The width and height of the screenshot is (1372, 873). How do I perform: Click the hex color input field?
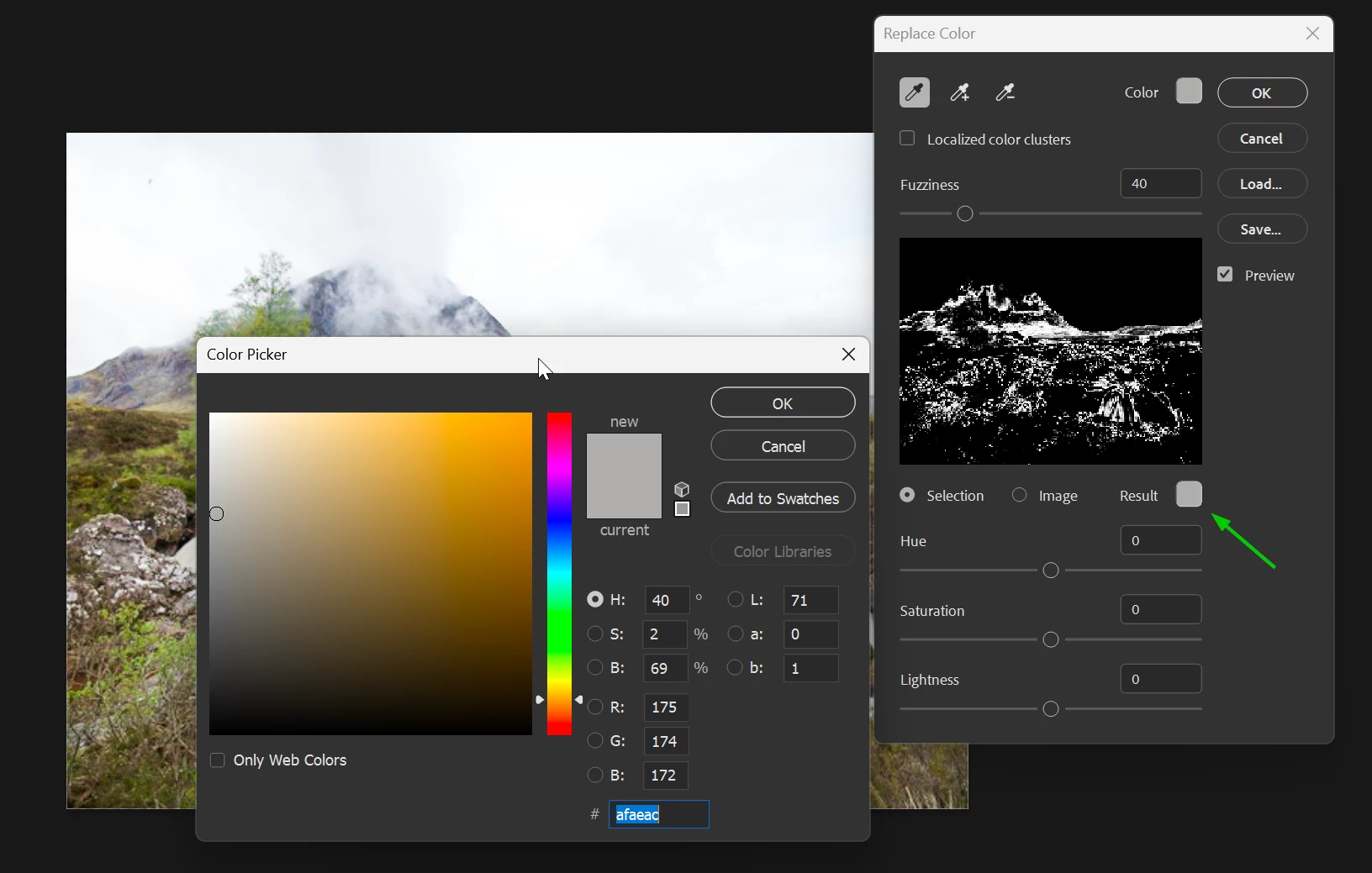click(x=659, y=814)
